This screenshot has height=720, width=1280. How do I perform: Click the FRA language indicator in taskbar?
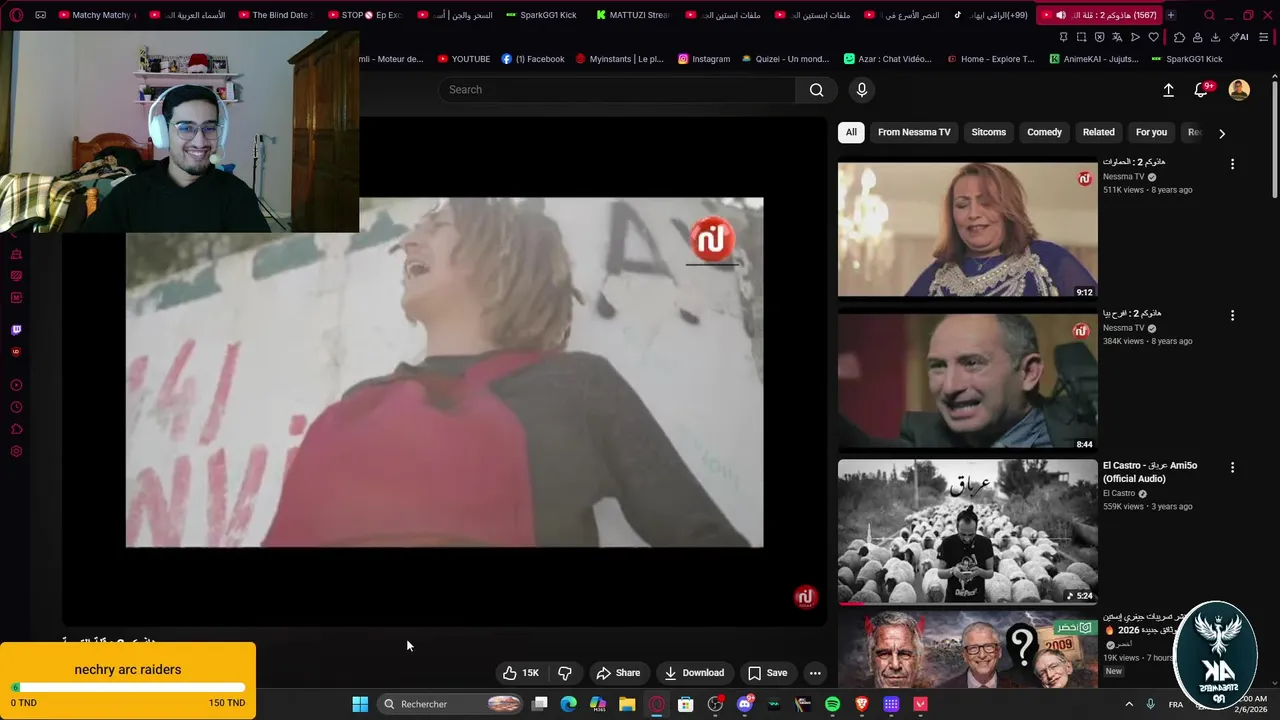click(x=1176, y=704)
